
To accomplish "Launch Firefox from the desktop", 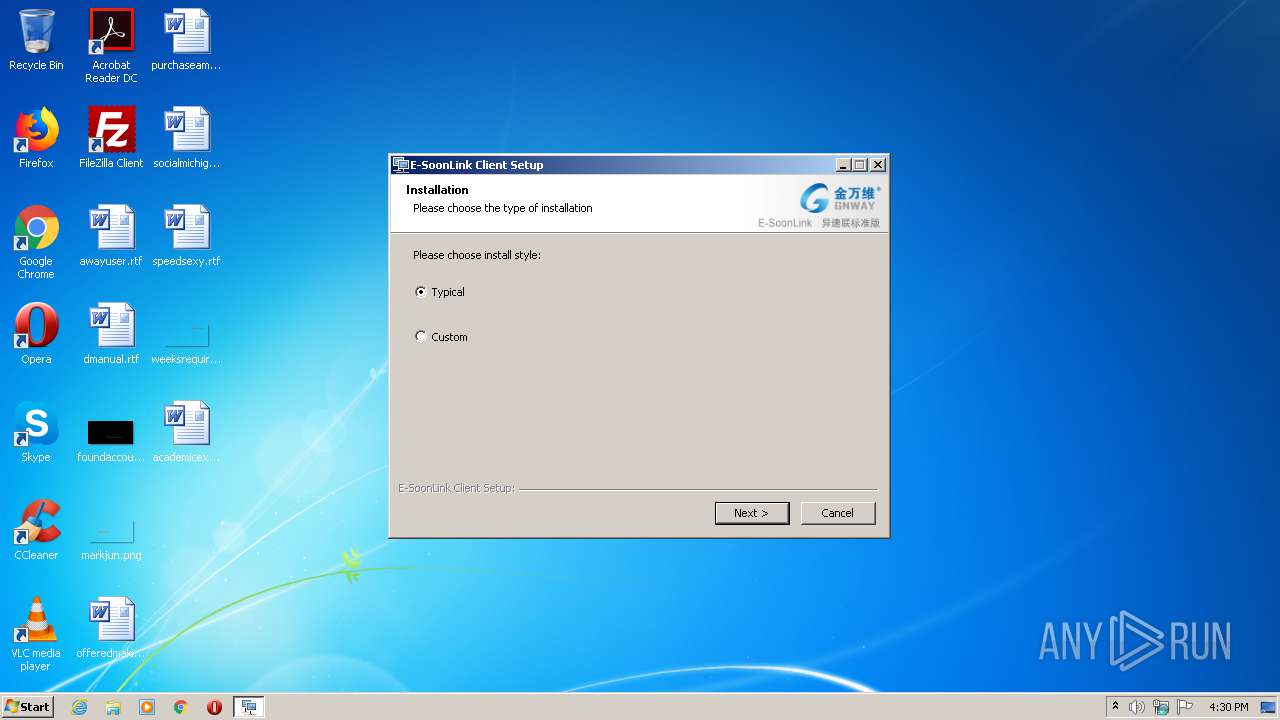I will [36, 138].
